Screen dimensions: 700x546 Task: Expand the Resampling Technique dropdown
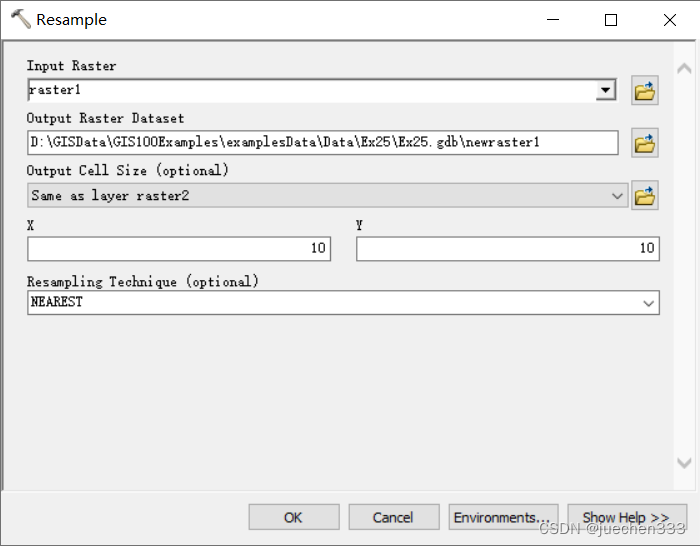pos(649,302)
